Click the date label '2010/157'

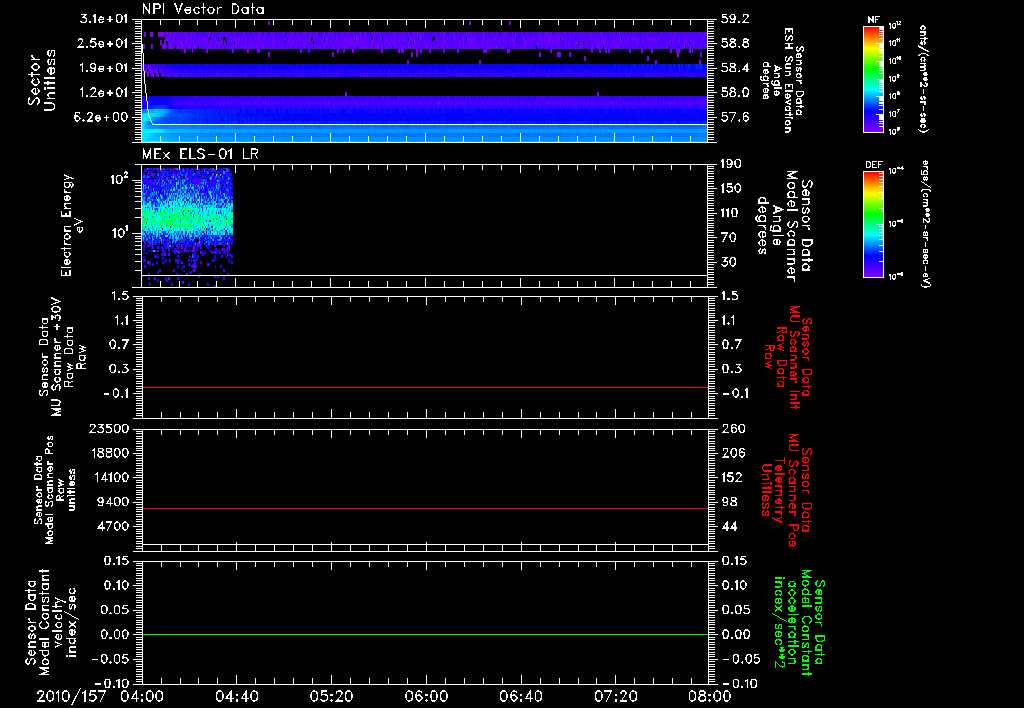[71, 696]
